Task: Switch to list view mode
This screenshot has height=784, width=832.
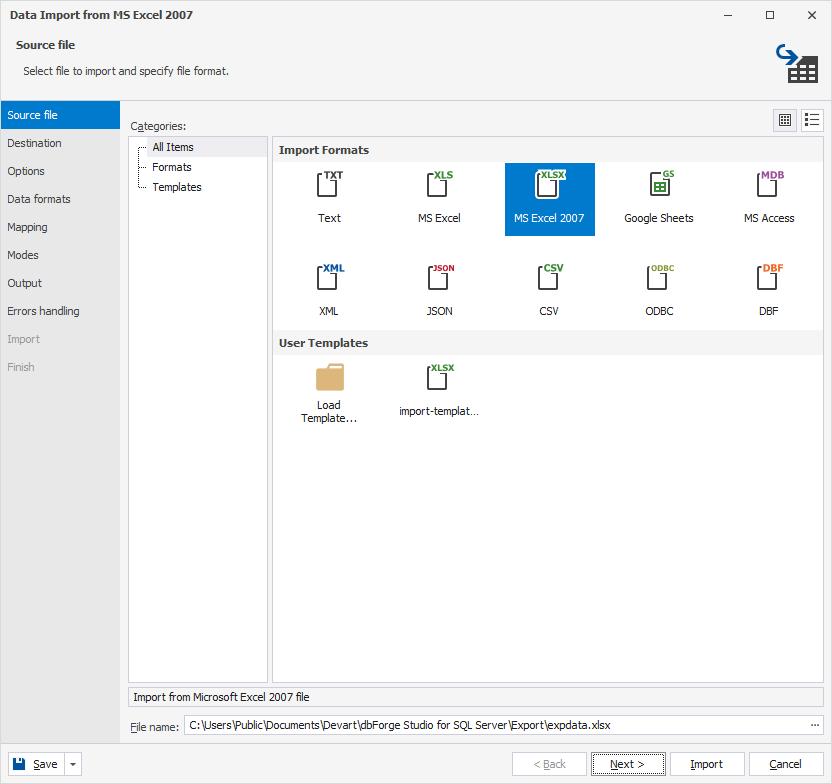Action: [812, 120]
